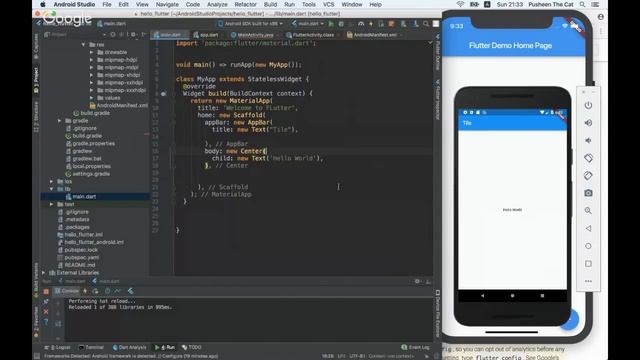Click the emulator volume down icon
640x360 pixels.
(x=588, y=140)
